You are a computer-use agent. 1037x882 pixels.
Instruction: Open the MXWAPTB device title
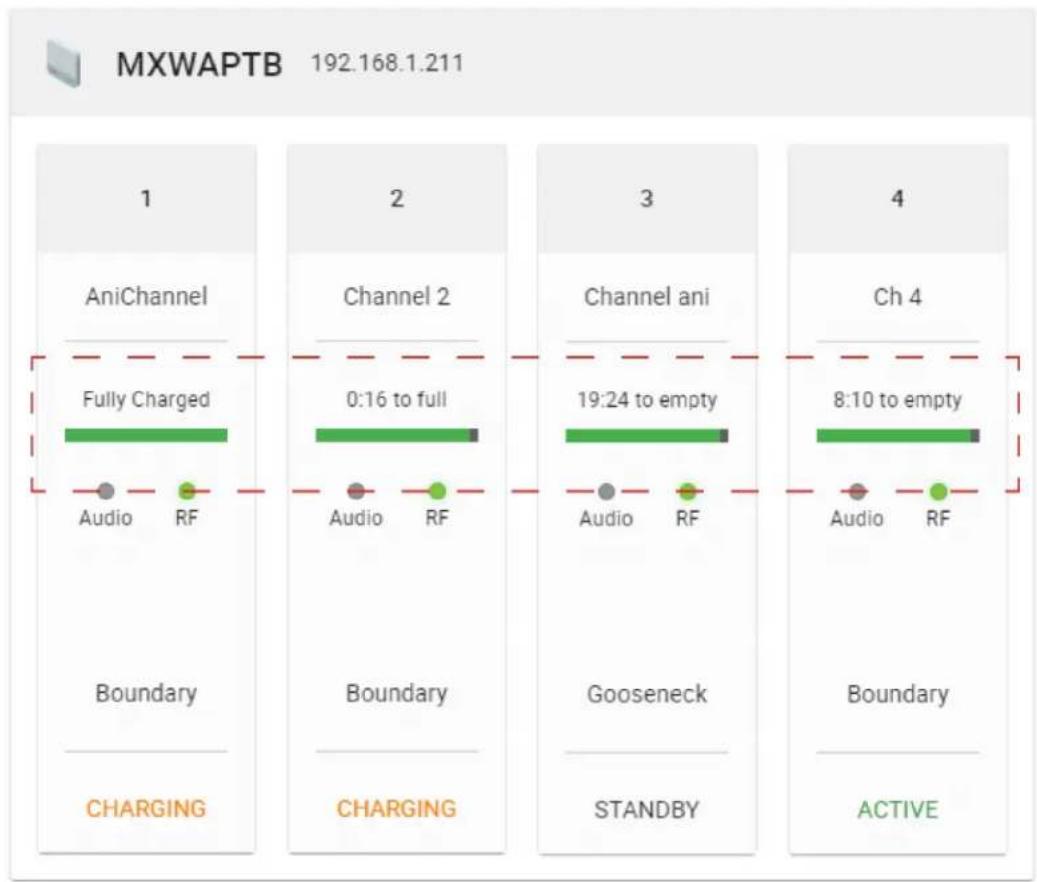[x=199, y=64]
